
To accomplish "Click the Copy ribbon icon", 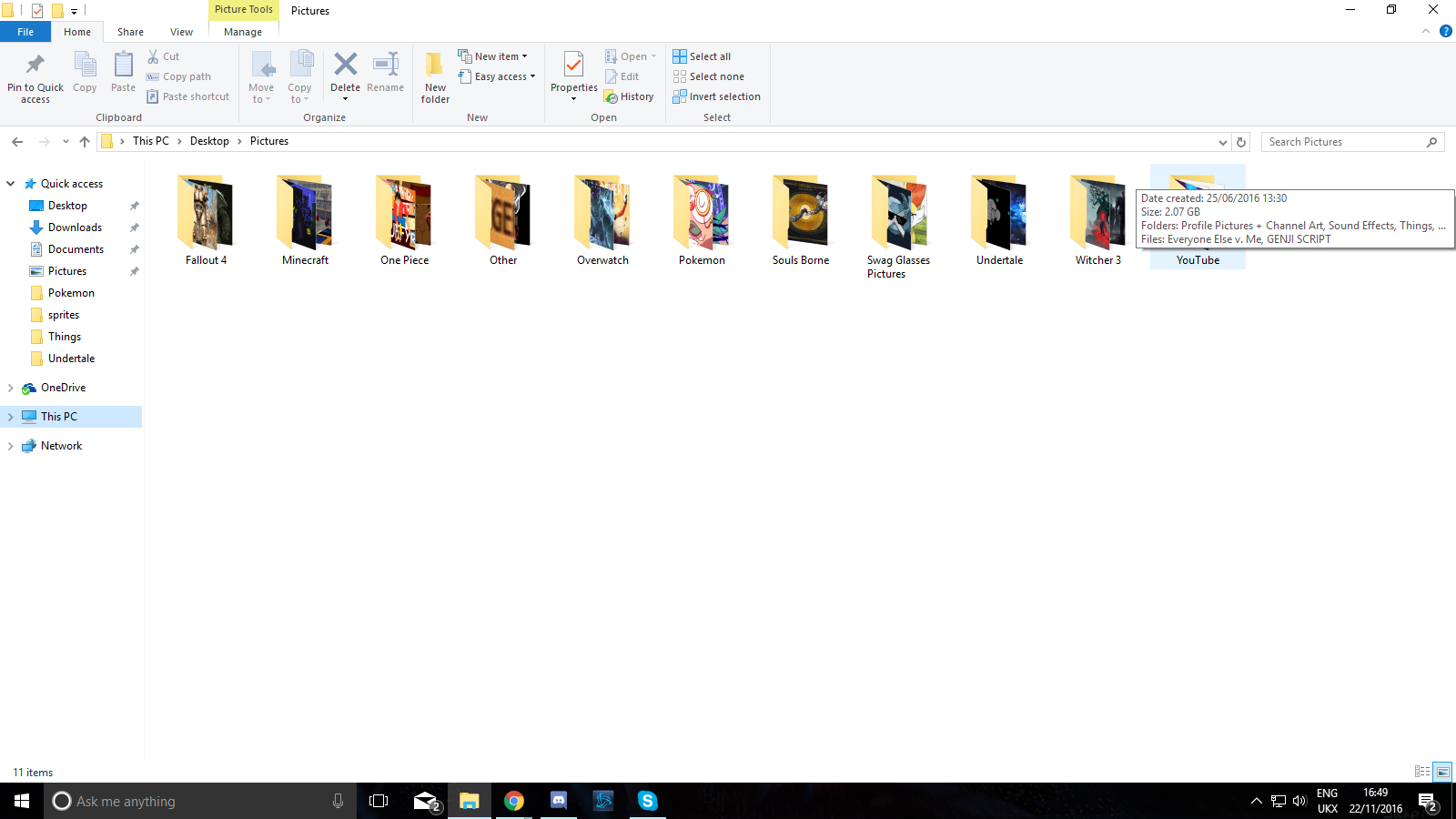I will pyautogui.click(x=85, y=72).
